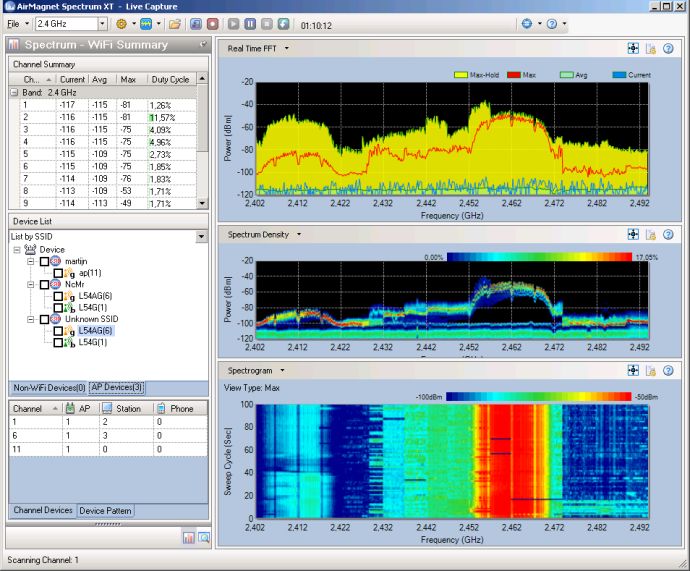This screenshot has width=690, height=571.
Task: Pause the live capture
Action: pos(250,24)
